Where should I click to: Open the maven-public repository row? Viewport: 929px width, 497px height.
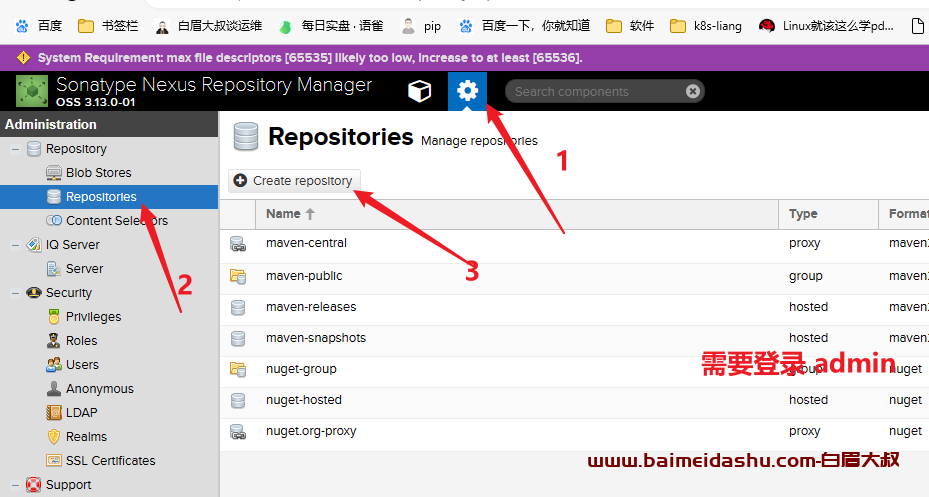tap(574, 276)
